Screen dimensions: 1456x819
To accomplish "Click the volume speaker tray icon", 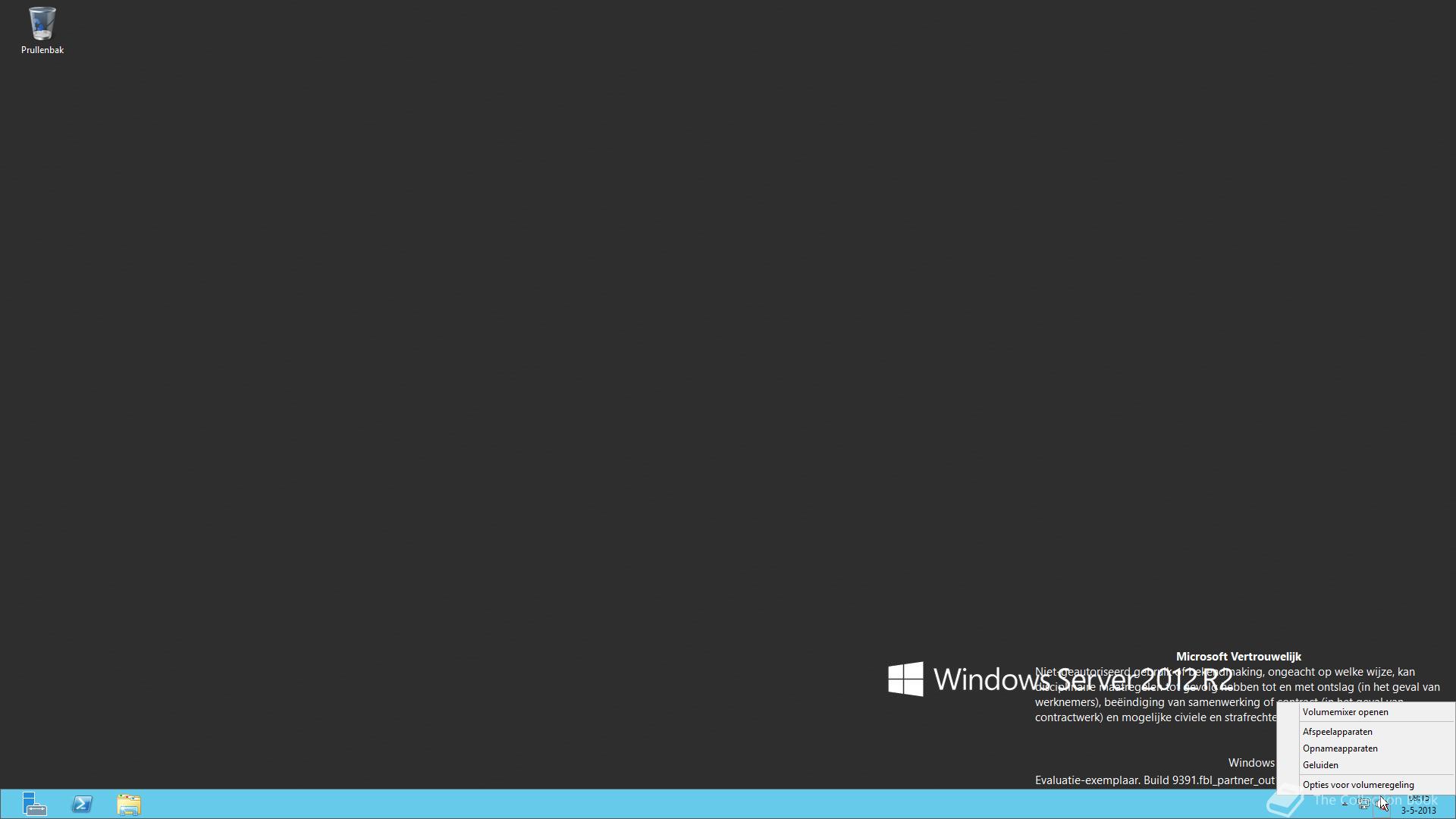I will pos(1382,803).
